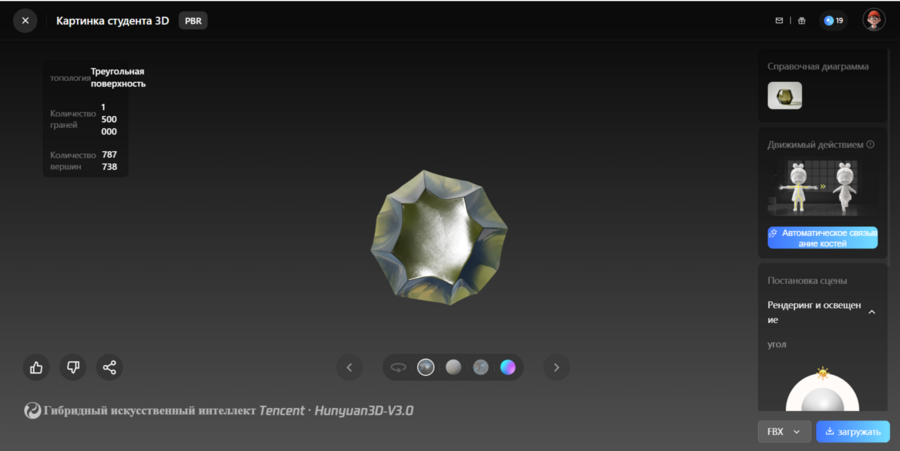900x451 pixels.
Task: Click the PBR badge
Action: click(x=193, y=21)
